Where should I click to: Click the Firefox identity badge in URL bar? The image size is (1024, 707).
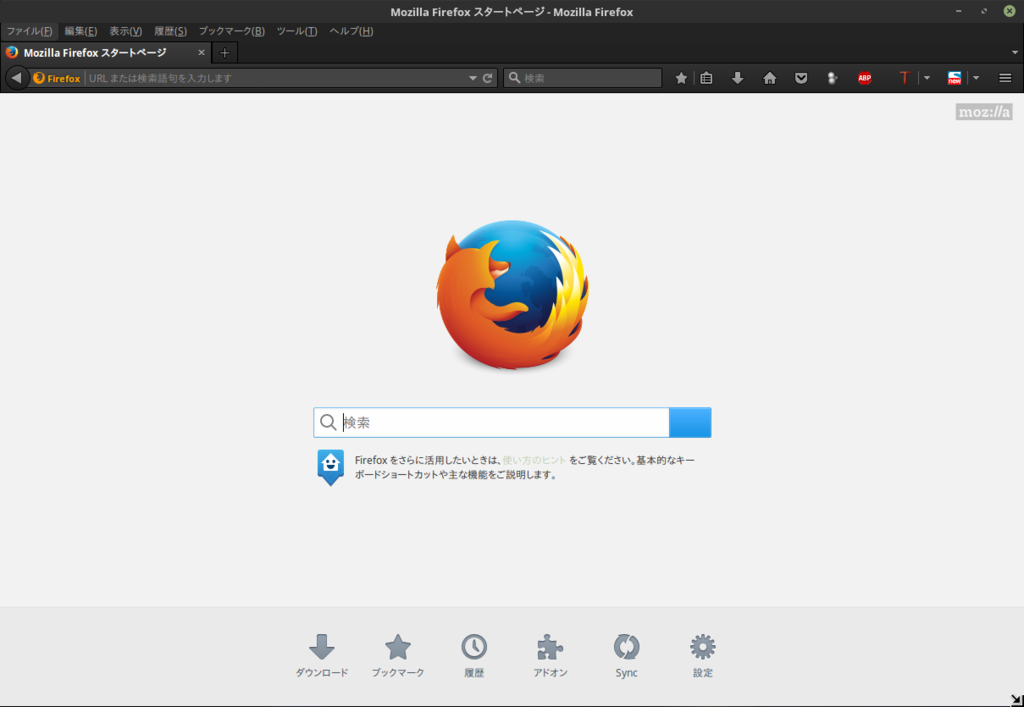(57, 78)
